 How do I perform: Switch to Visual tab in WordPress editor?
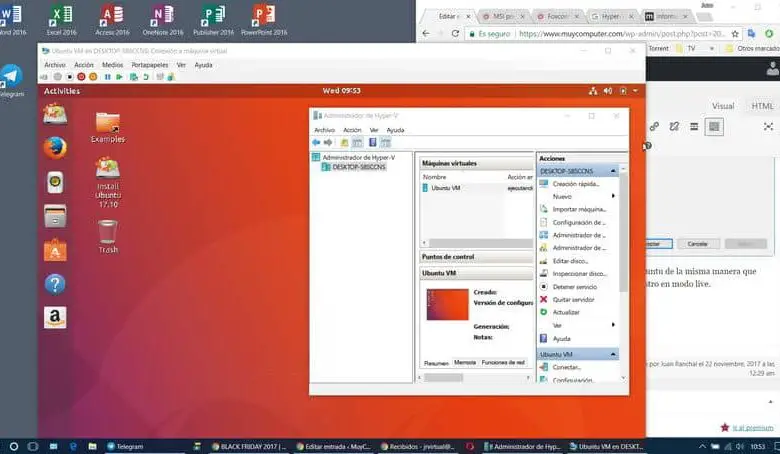(x=723, y=106)
